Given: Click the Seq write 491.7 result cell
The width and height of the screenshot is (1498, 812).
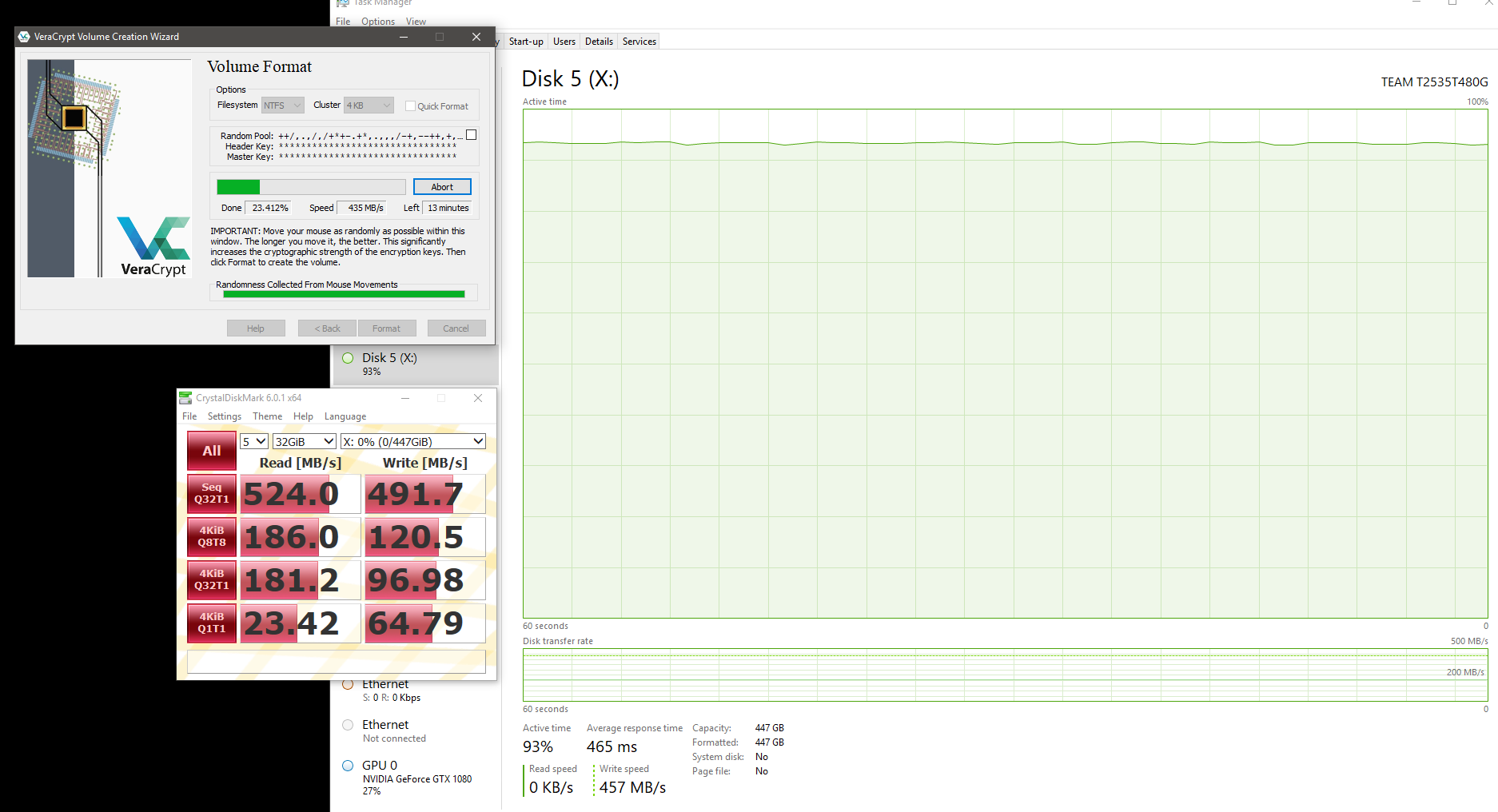Looking at the screenshot, I should [425, 494].
